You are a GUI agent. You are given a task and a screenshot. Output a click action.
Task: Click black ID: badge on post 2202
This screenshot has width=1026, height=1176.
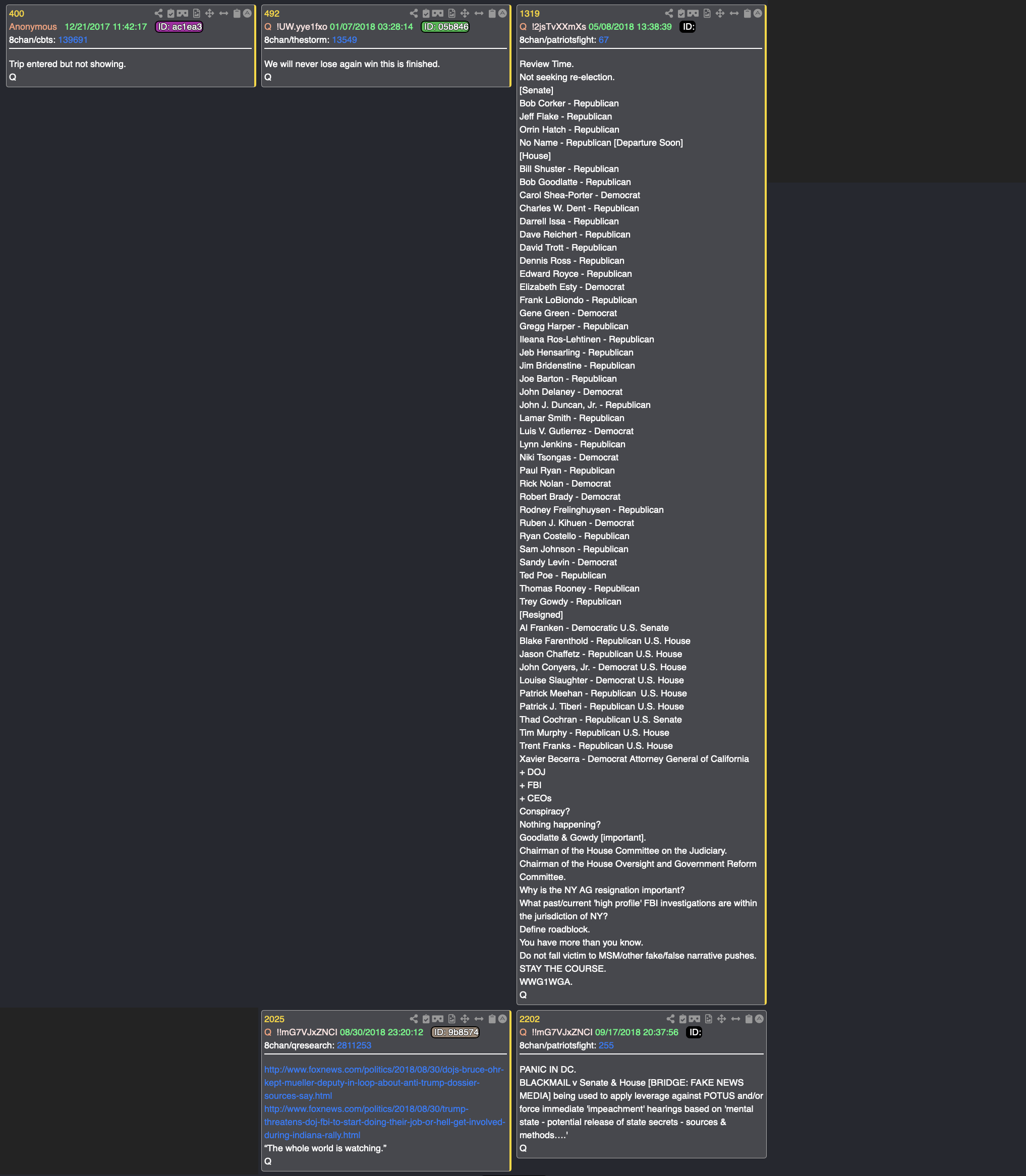point(694,1032)
